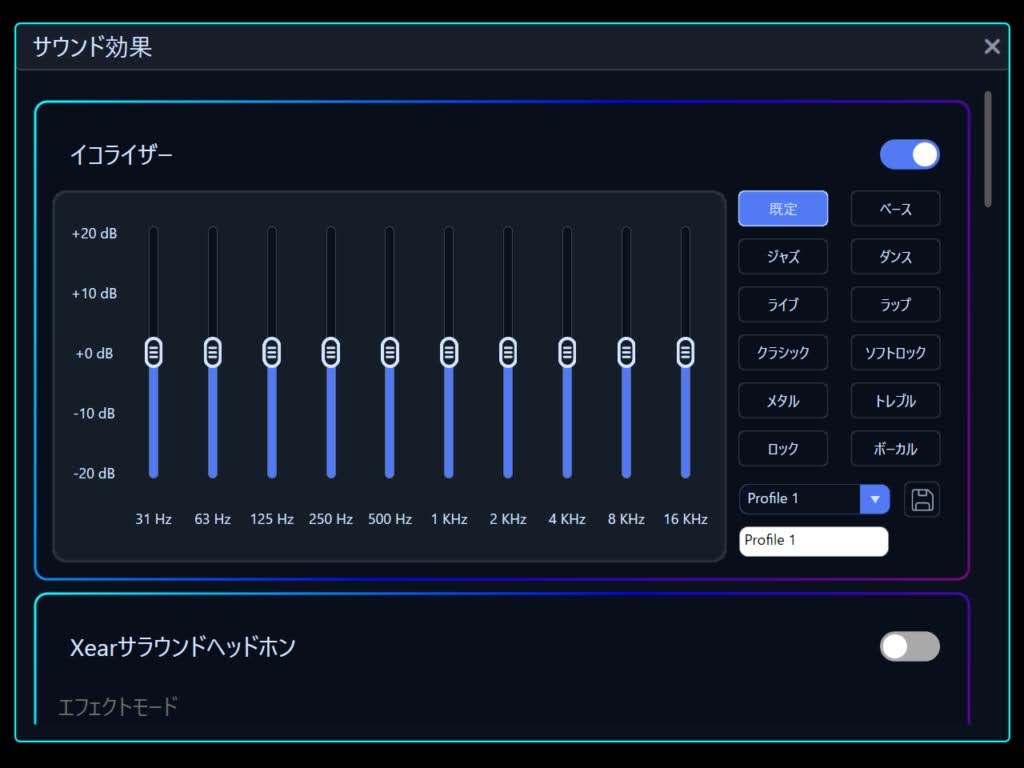Select the ジャズ preset
The image size is (1024, 768).
783,256
